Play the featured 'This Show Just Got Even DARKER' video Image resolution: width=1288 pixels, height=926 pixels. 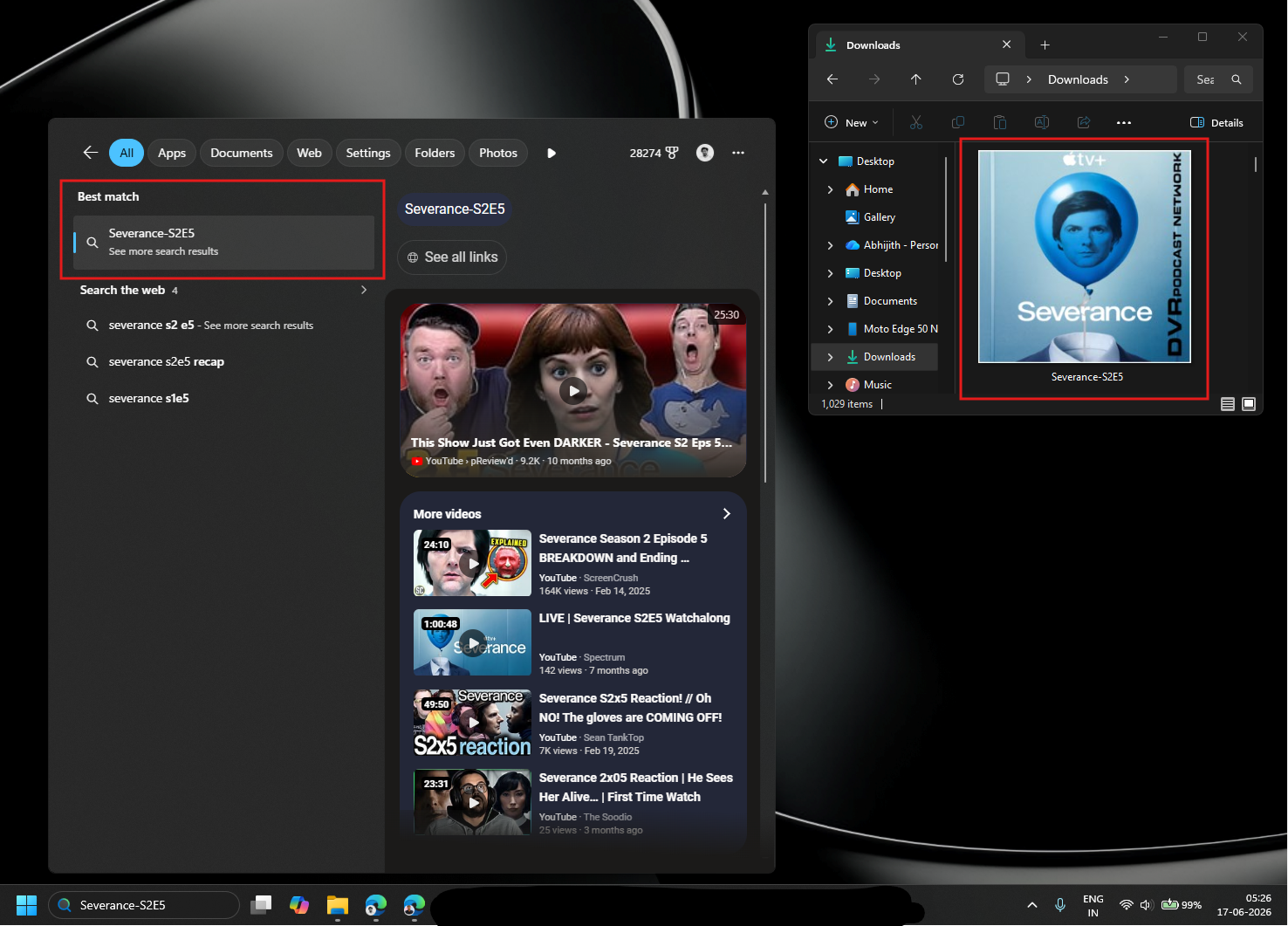pyautogui.click(x=573, y=390)
